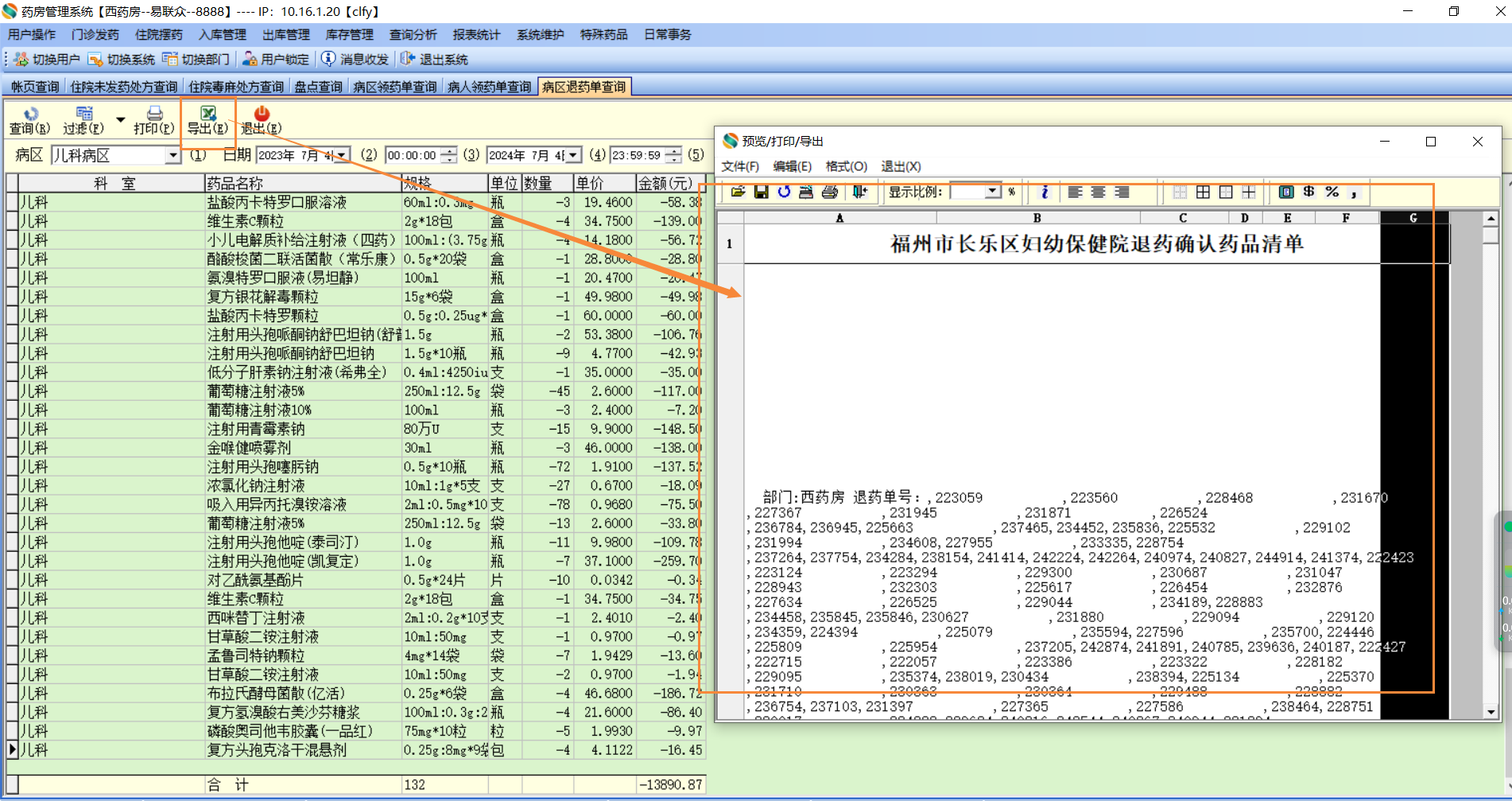
Task: Click the blue refresh arrow in preview toolbar
Action: (x=784, y=192)
